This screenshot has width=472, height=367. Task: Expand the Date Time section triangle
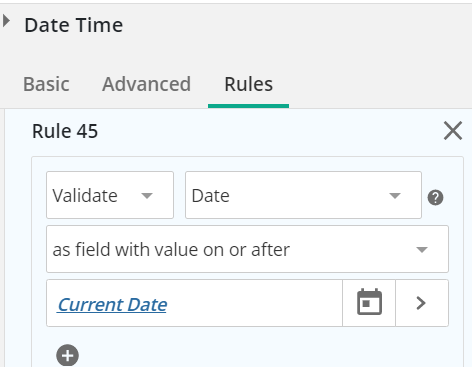click(x=6, y=21)
